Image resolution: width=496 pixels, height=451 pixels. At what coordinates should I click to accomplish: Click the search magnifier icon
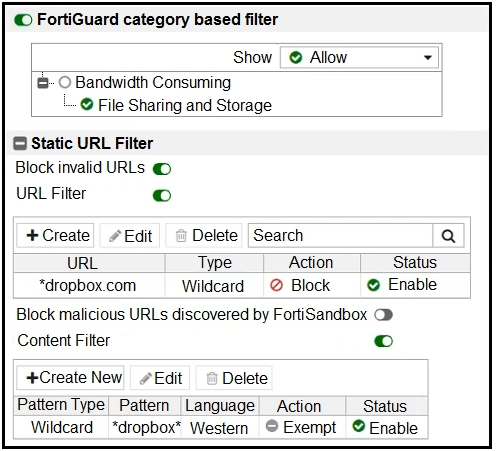[448, 236]
